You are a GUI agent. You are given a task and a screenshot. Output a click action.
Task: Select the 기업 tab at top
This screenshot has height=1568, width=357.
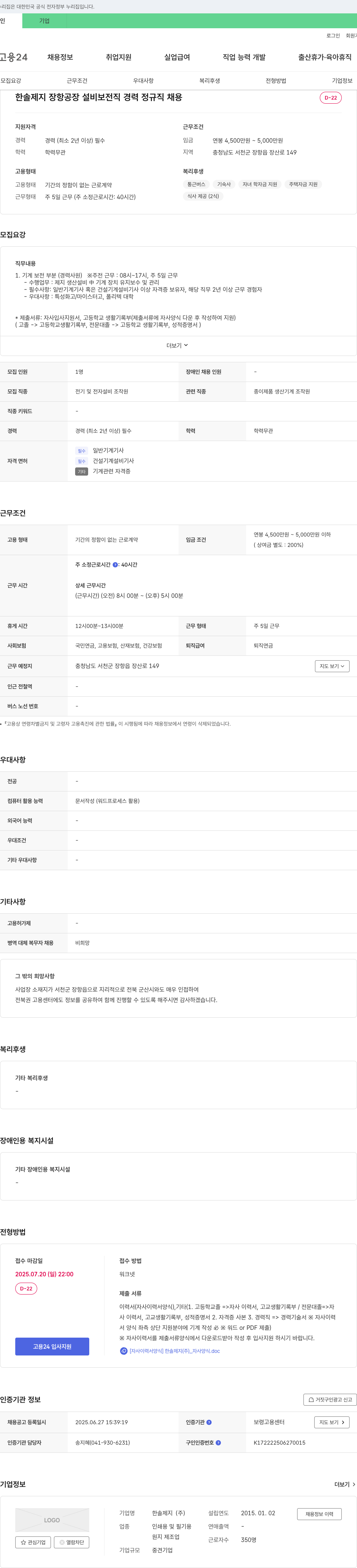tap(45, 21)
